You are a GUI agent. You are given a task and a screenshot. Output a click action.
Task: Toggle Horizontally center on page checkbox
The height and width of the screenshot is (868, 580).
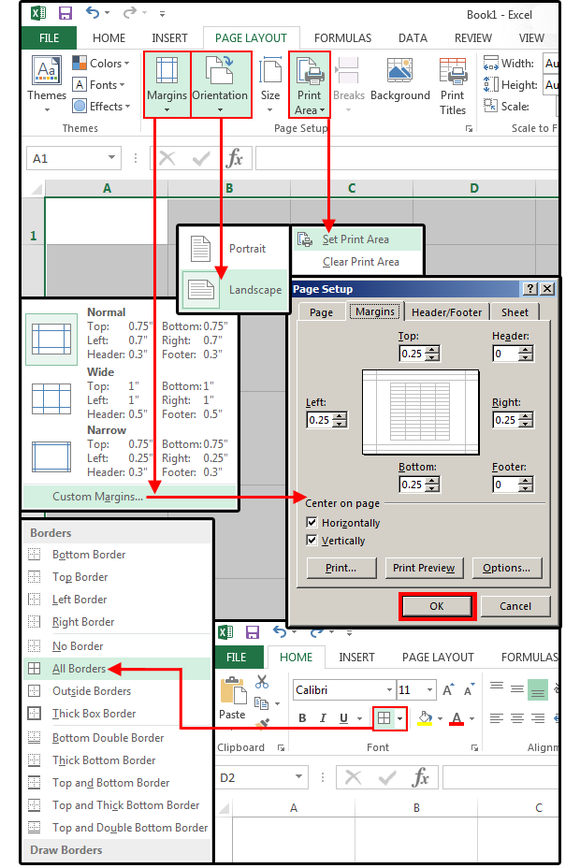(312, 523)
